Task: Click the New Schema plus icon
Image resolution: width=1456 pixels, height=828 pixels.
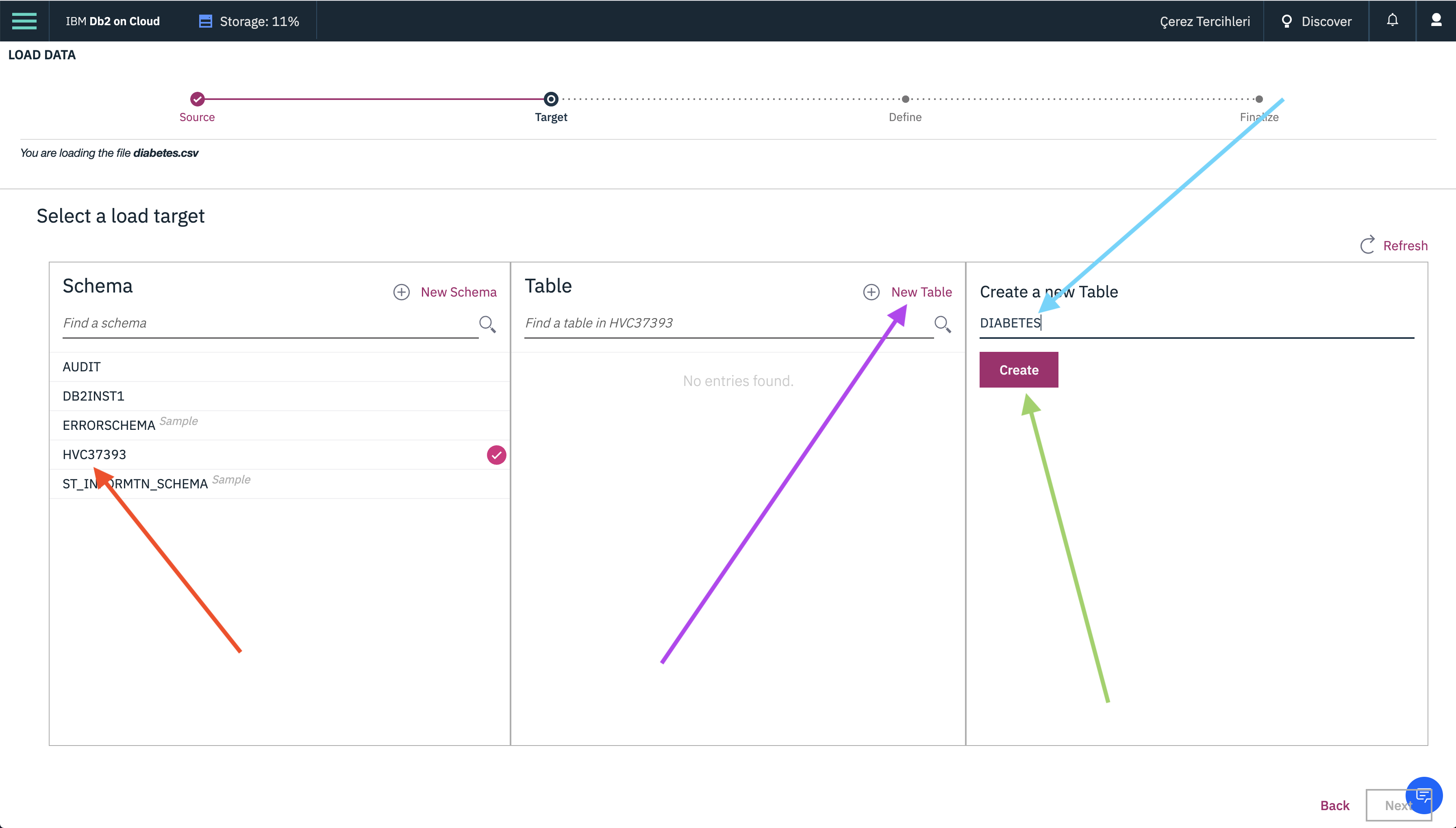Action: coord(402,292)
